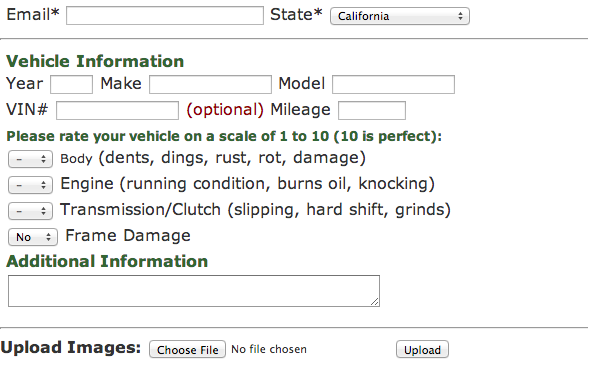Click the Choose File button
Screen dimensions: 590x368
187,350
